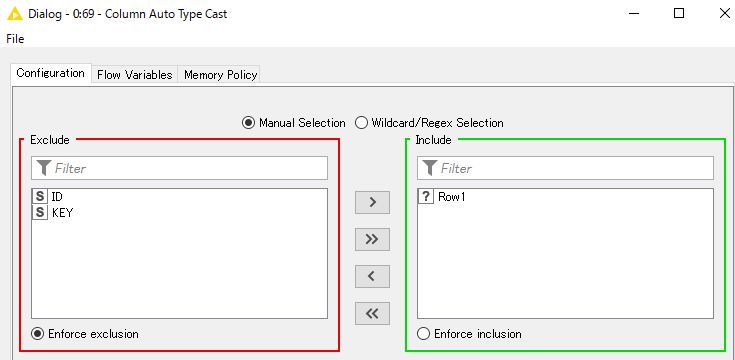Image resolution: width=735 pixels, height=360 pixels.
Task: Open the File menu
Action: click(15, 39)
